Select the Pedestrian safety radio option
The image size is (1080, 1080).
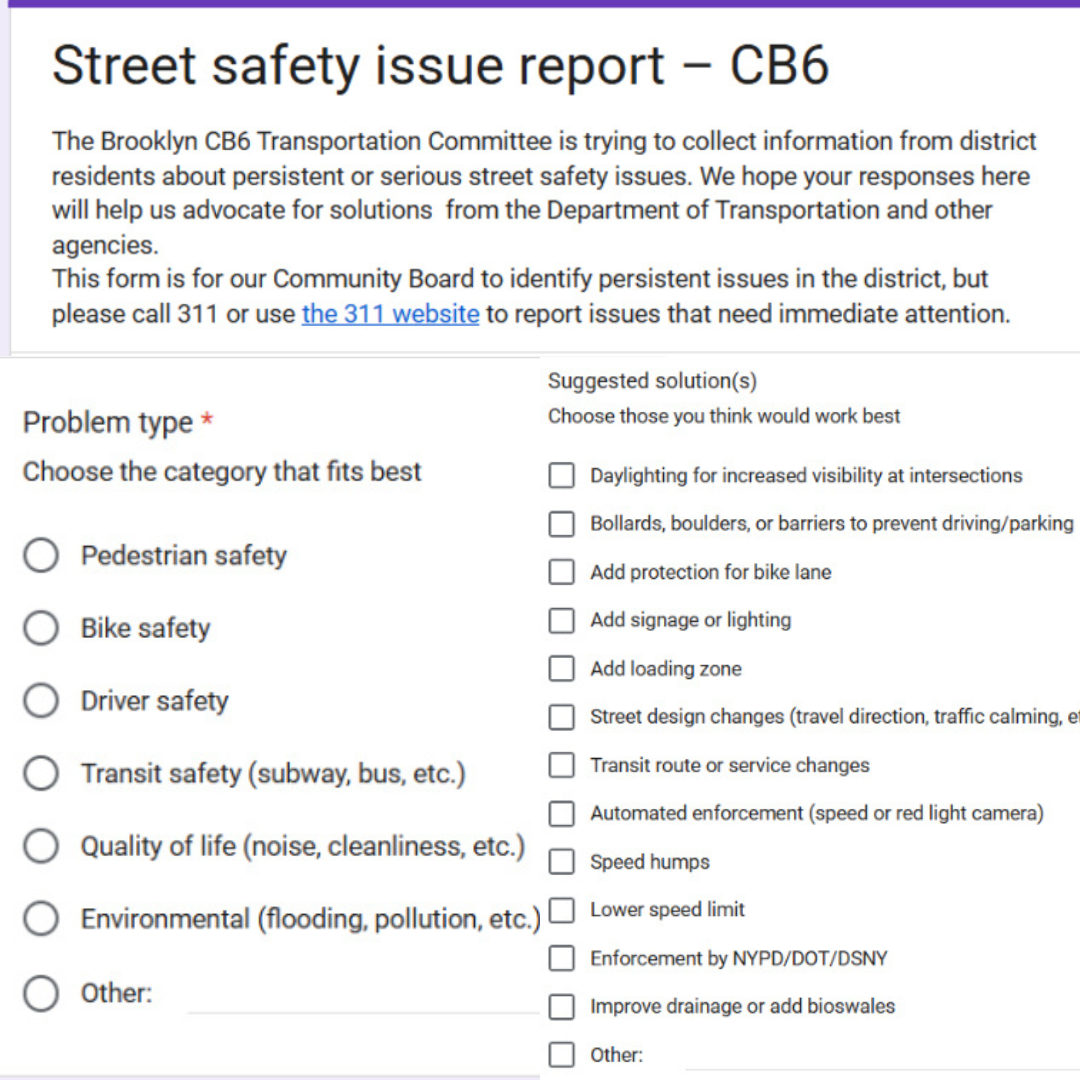click(41, 555)
